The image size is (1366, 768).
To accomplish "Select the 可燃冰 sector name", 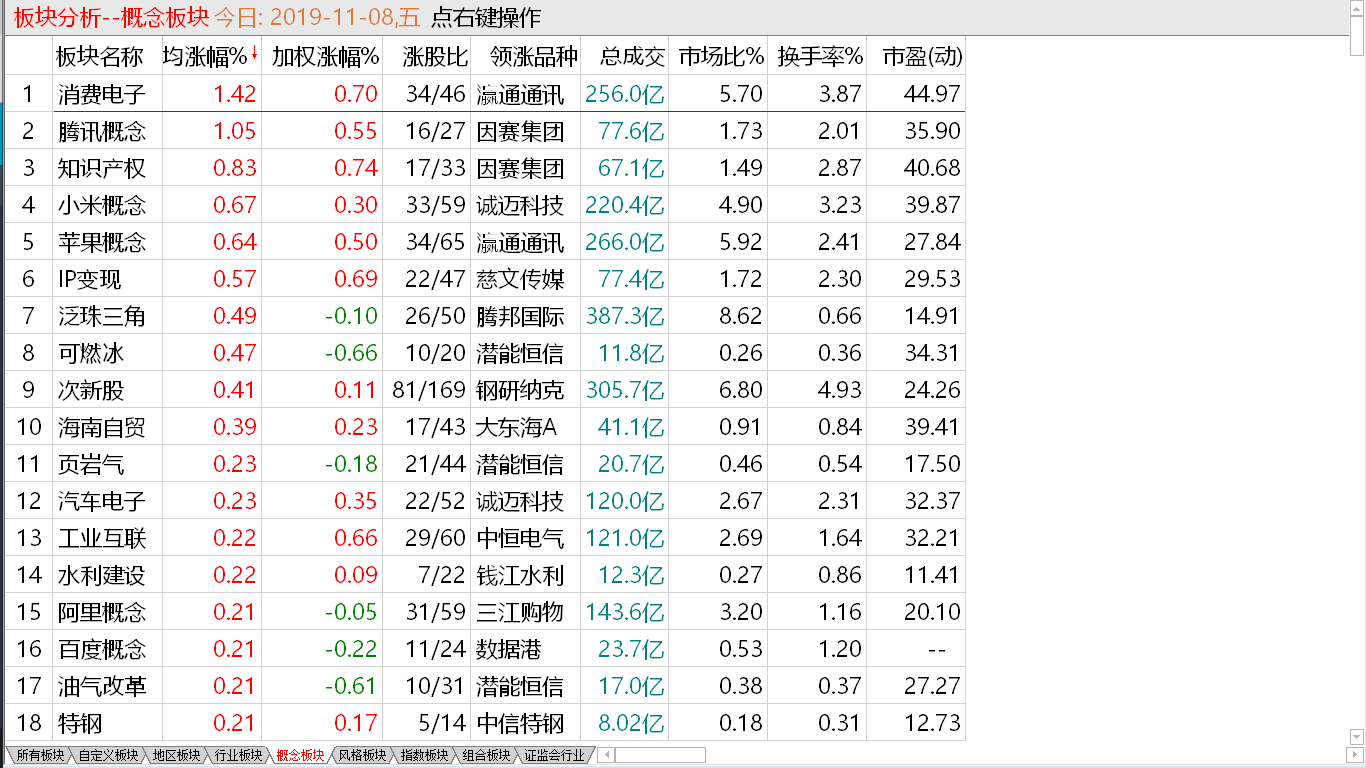I will coord(90,353).
